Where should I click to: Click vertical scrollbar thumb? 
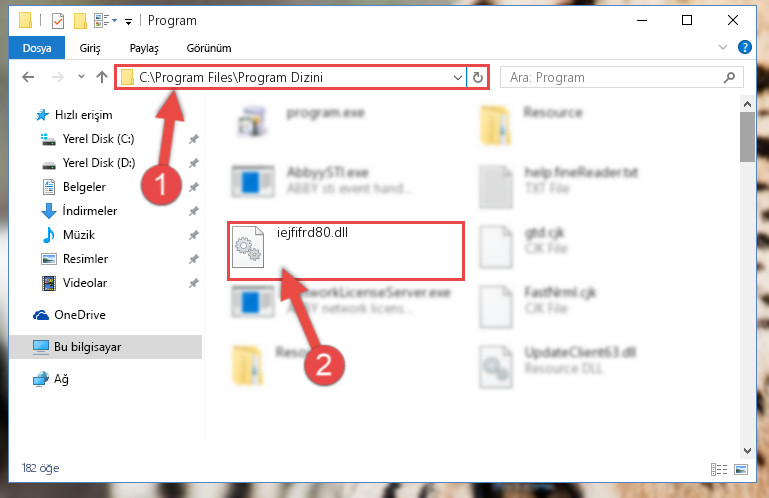[x=747, y=136]
